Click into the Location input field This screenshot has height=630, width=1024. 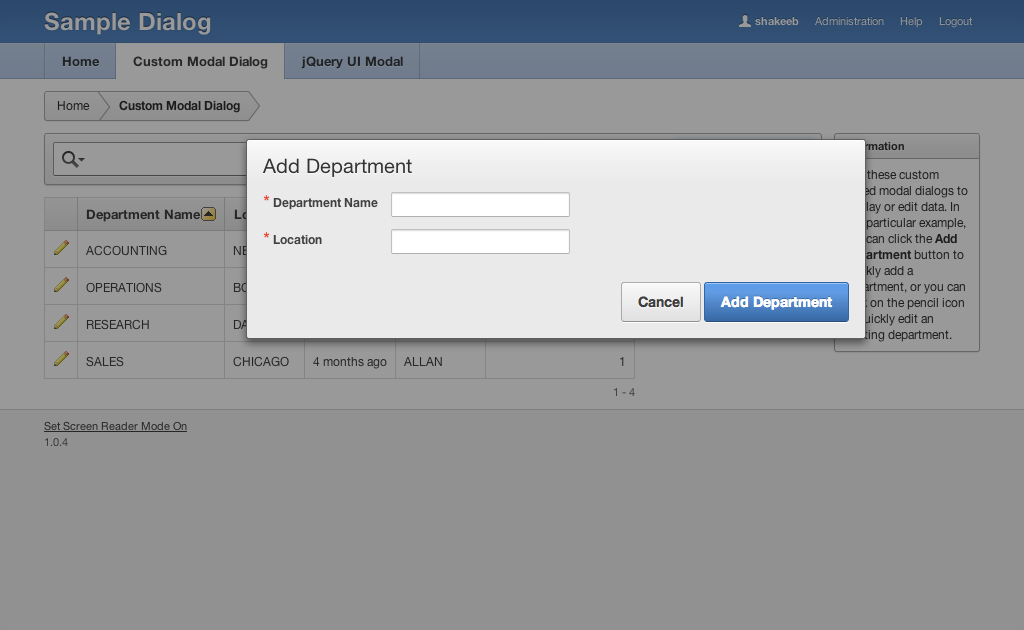coord(480,242)
